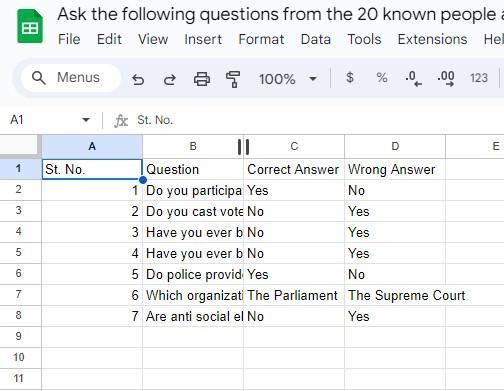Select column C header
Image resolution: width=504 pixels, height=391 pixels.
(294, 146)
